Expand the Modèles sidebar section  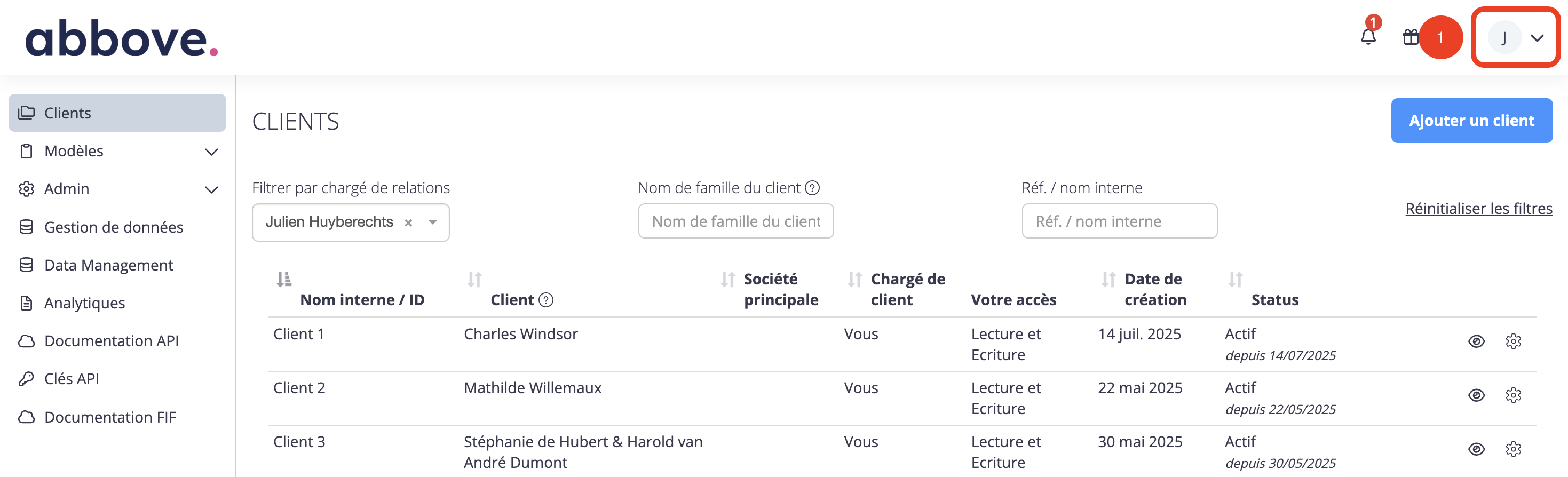tap(211, 152)
